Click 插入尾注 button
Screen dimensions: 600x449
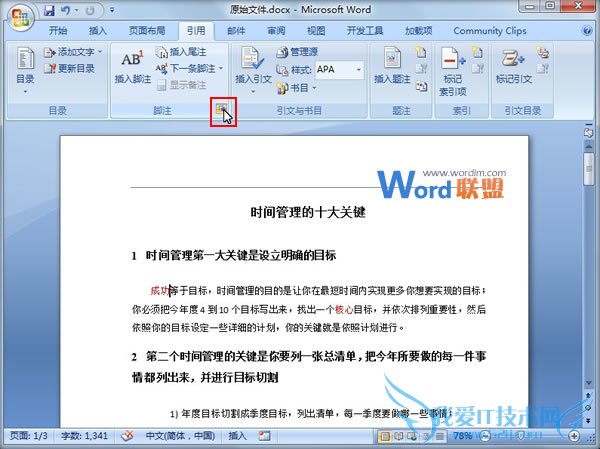point(181,52)
